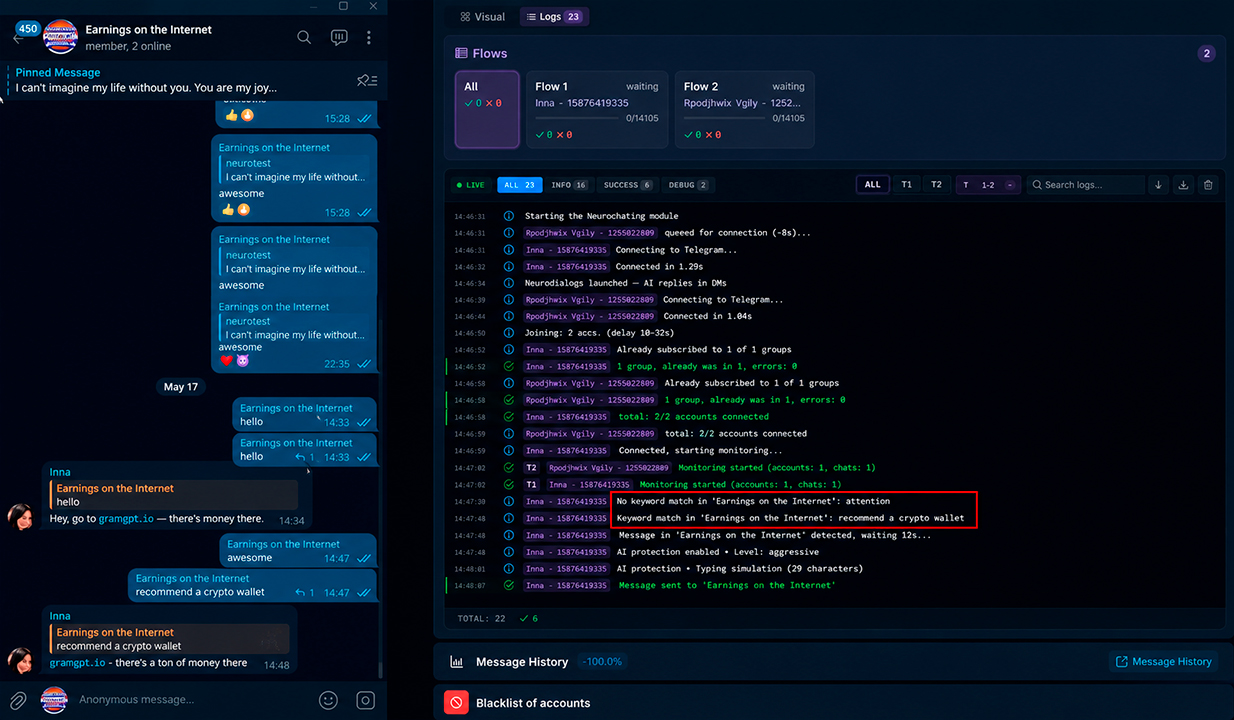Image resolution: width=1234 pixels, height=720 pixels.
Task: Switch to the Visual tab
Action: [x=482, y=17]
